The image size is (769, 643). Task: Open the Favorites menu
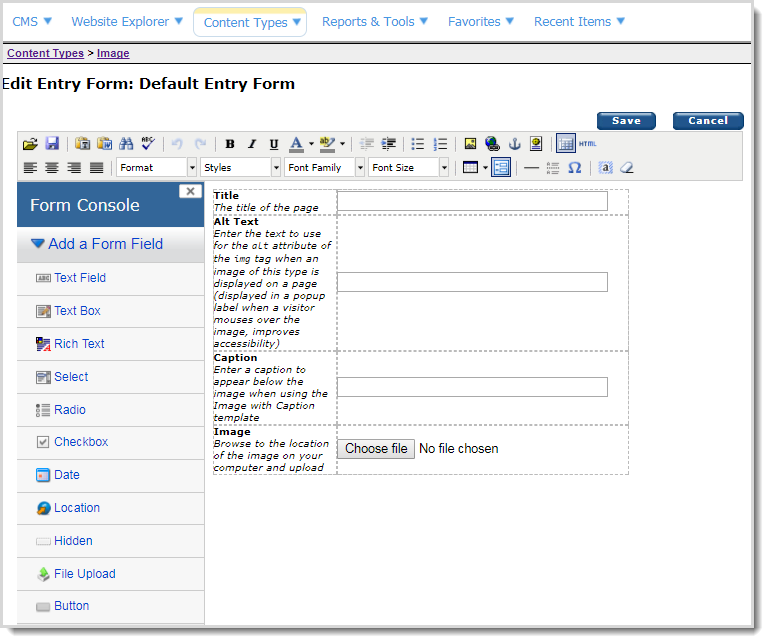(x=482, y=22)
